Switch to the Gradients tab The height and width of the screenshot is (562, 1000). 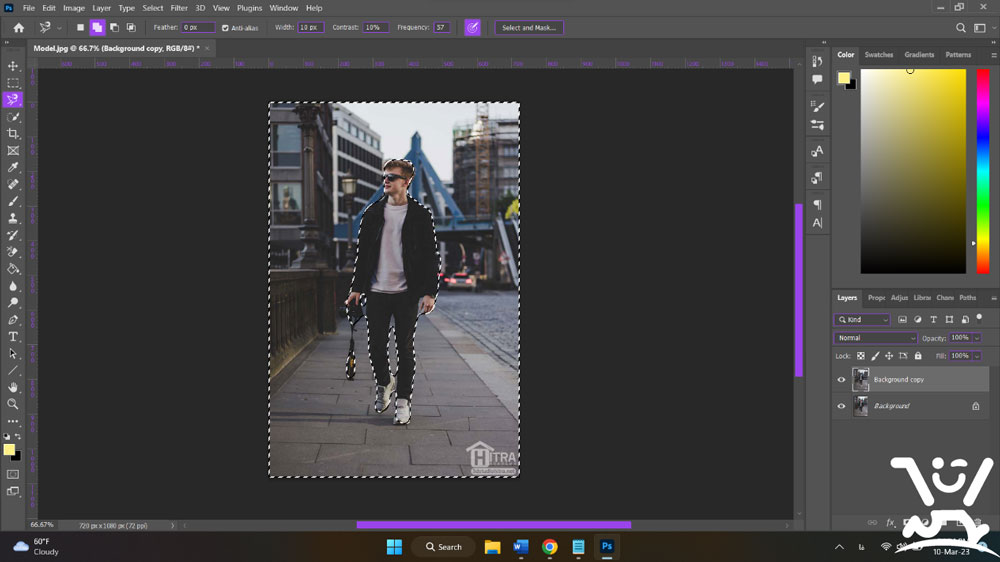point(919,55)
